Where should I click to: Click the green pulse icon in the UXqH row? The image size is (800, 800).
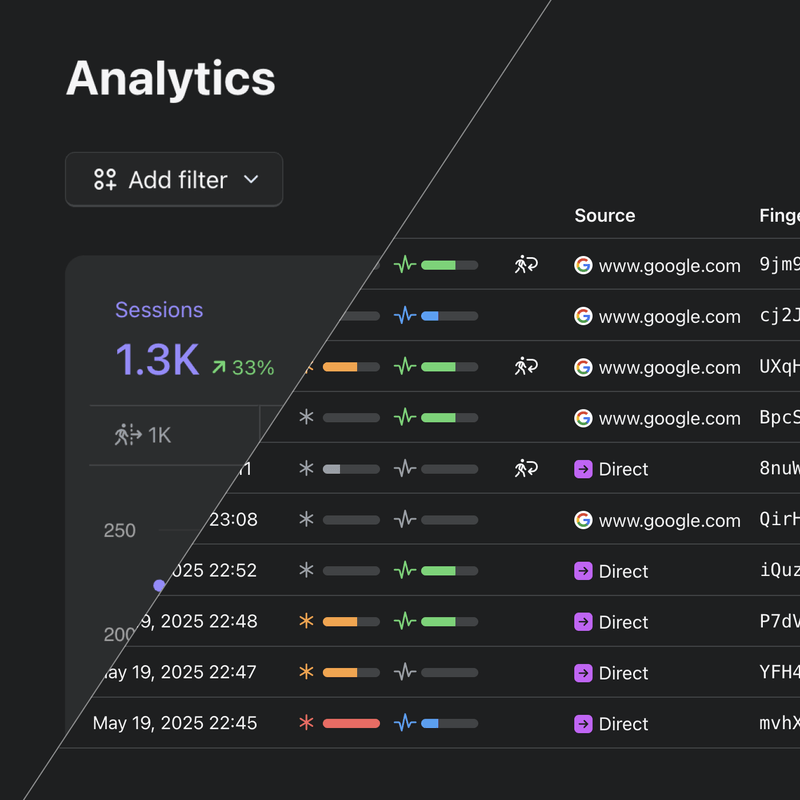[405, 366]
